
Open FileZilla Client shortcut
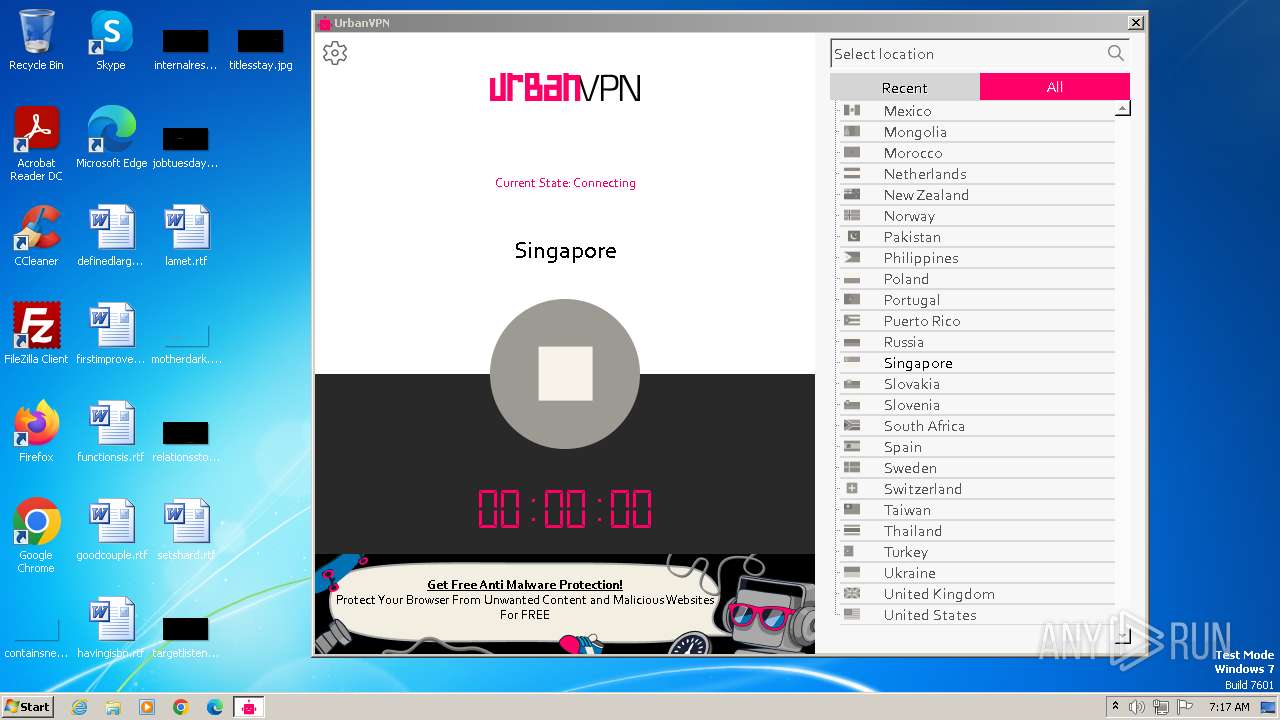pos(36,334)
